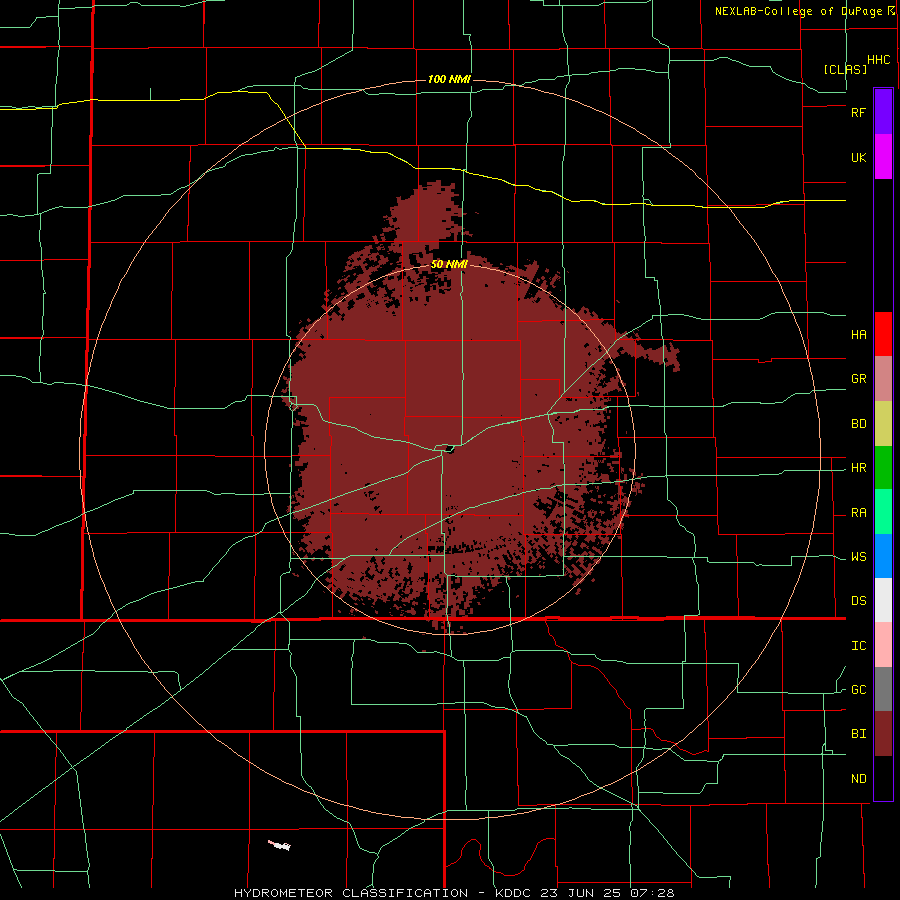
Task: Click the GC gray legend swatch
Action: click(883, 689)
